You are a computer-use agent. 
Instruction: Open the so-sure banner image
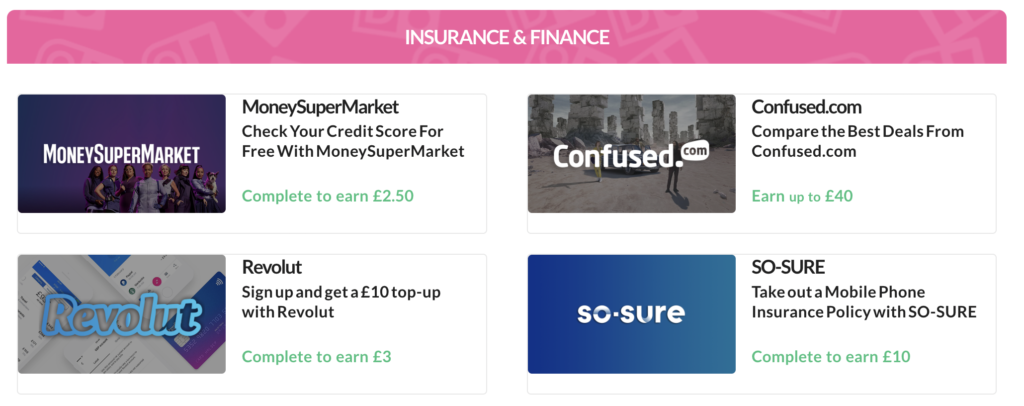(632, 314)
